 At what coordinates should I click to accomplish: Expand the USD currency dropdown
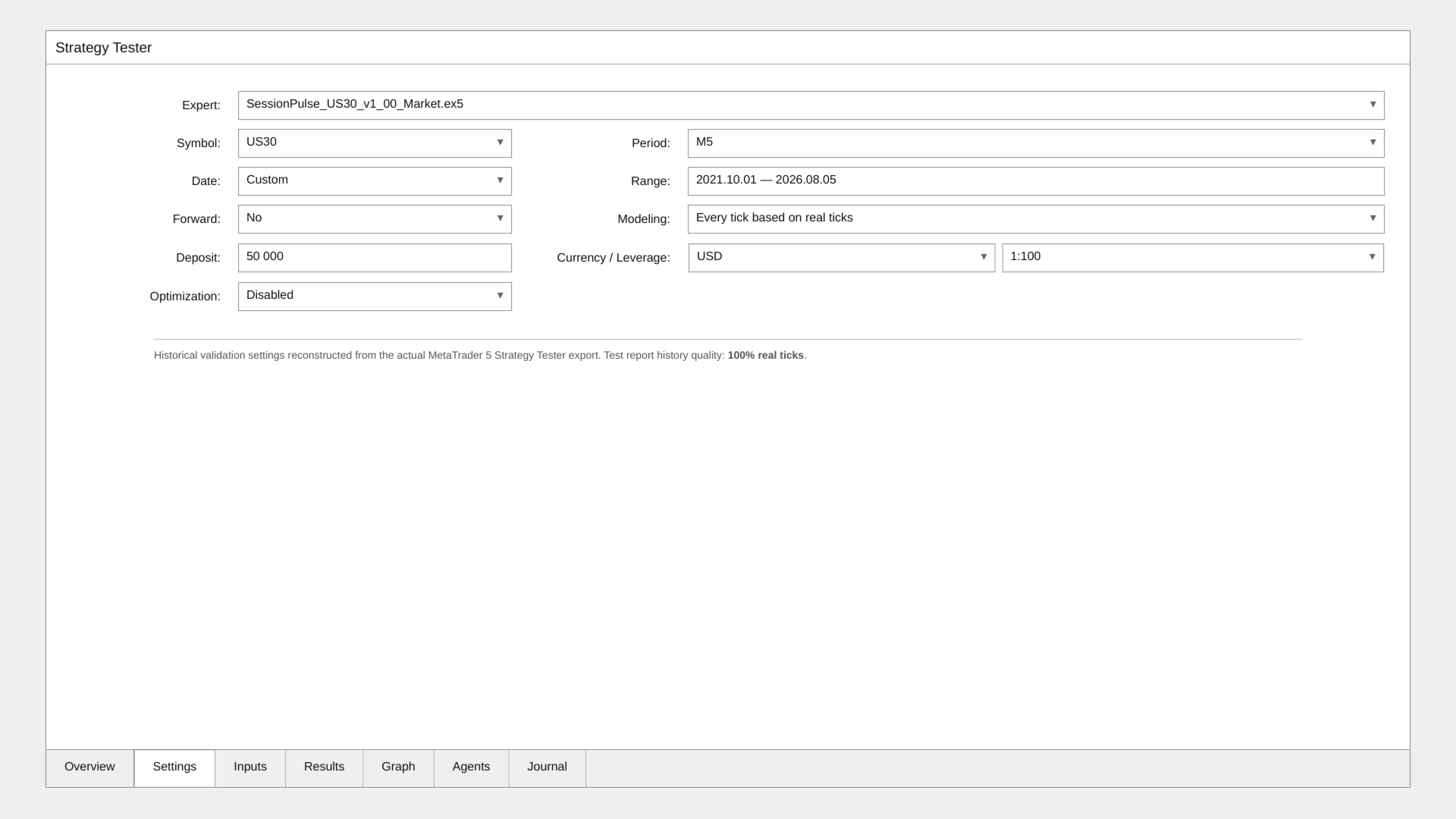842,258
